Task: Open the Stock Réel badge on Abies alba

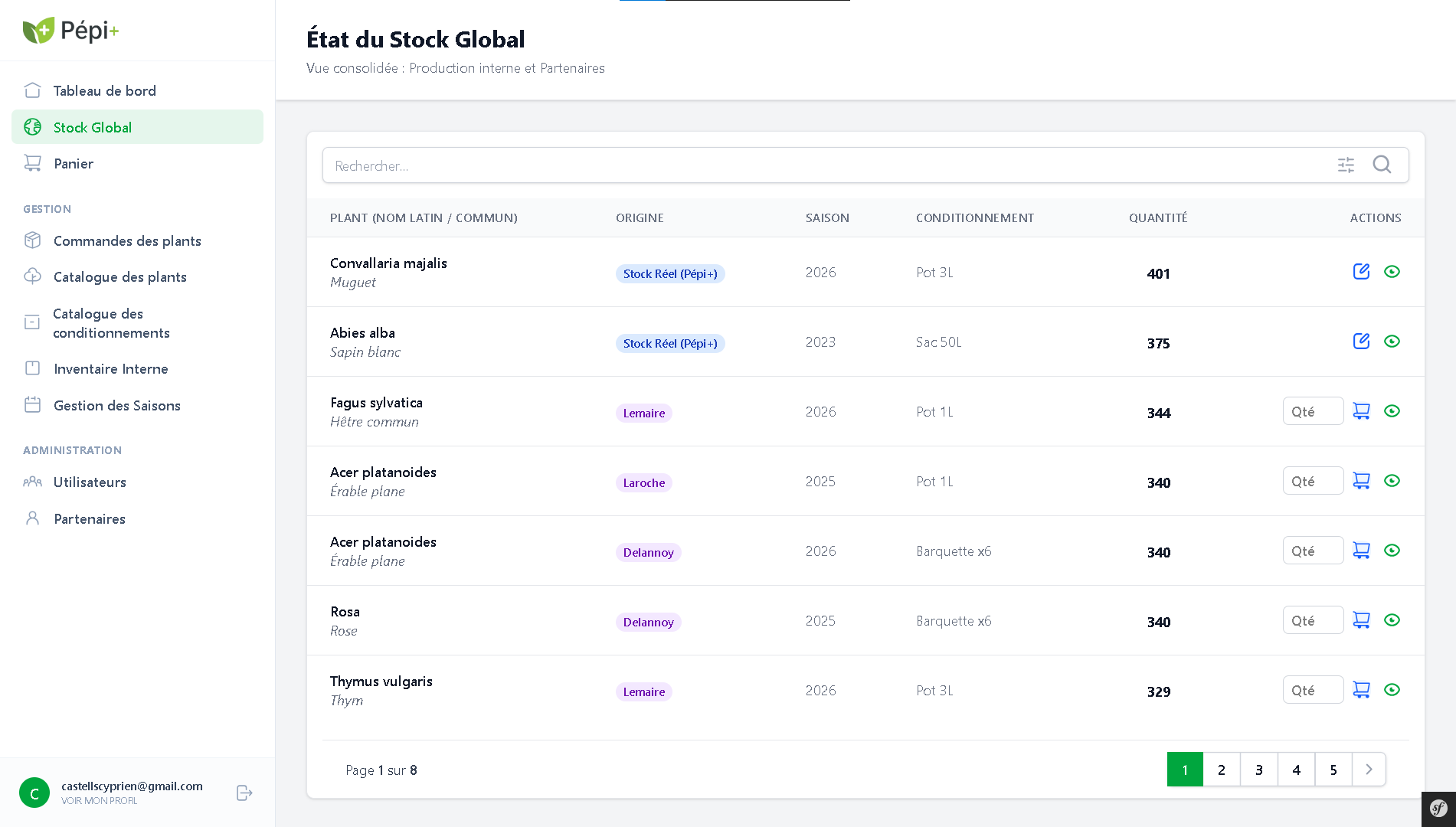Action: pos(669,343)
